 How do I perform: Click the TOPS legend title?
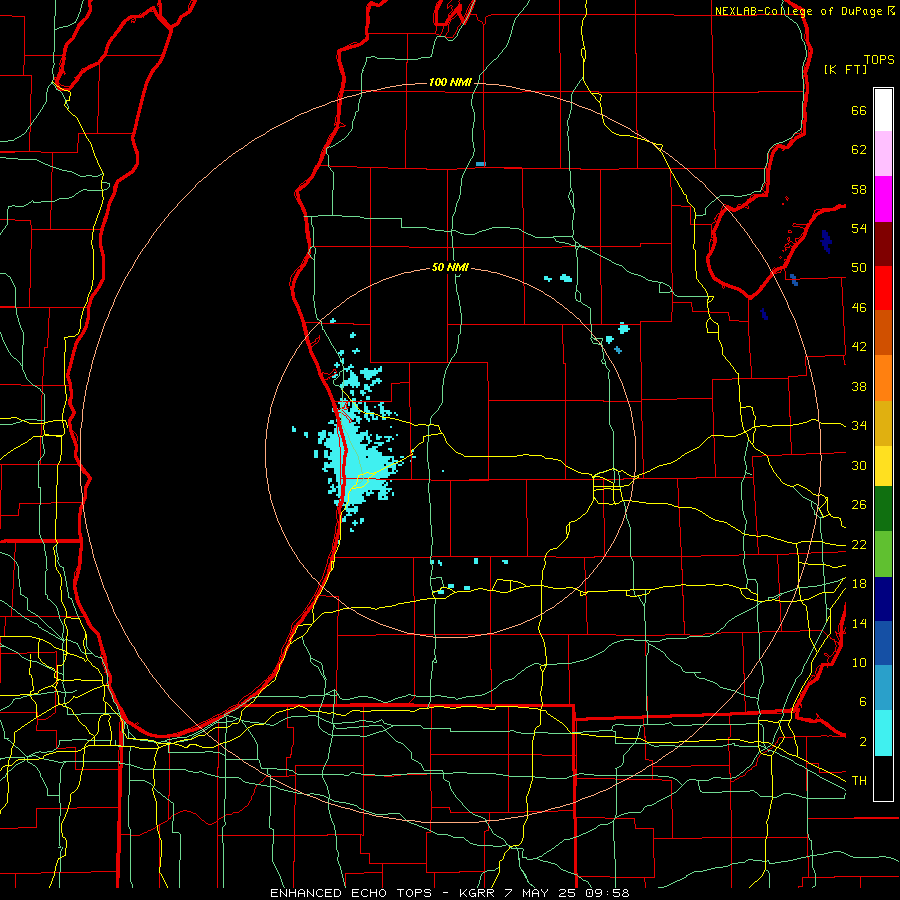(879, 60)
